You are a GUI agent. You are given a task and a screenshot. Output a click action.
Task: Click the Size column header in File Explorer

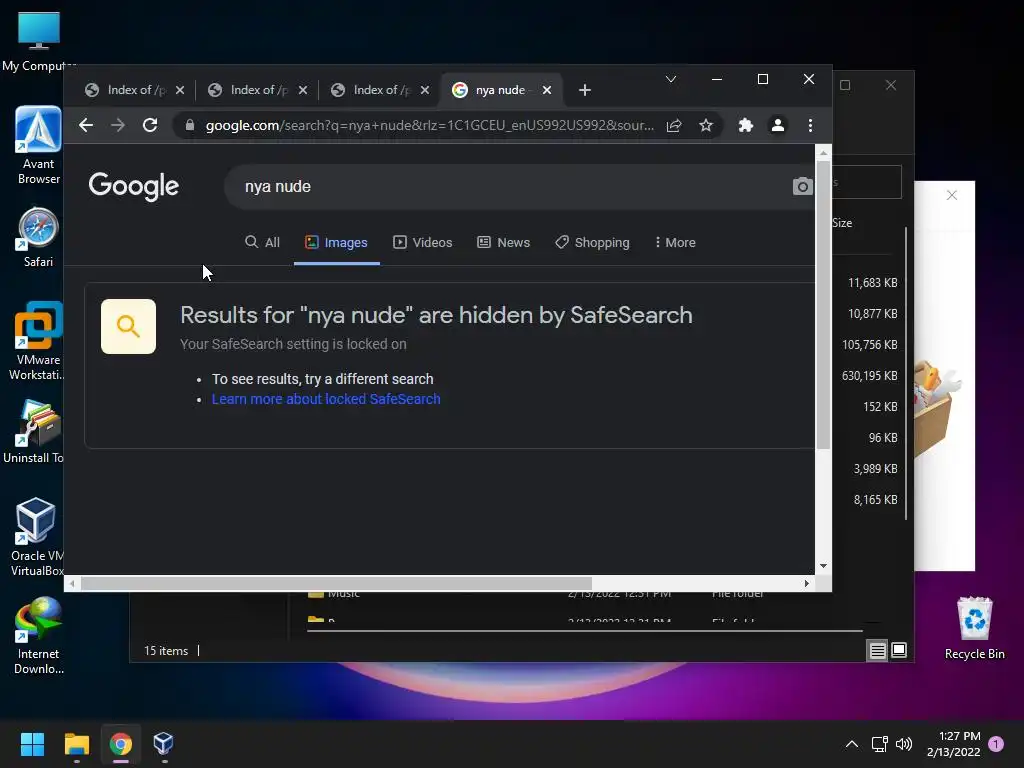pyautogui.click(x=842, y=223)
